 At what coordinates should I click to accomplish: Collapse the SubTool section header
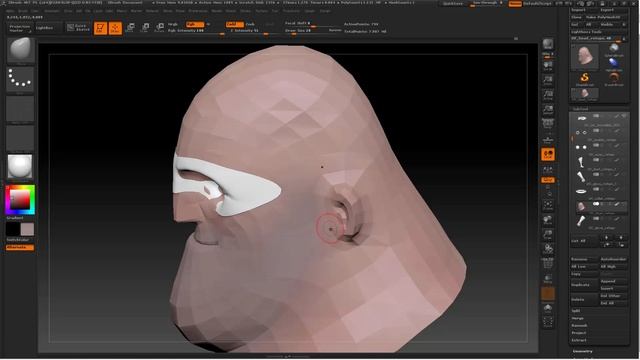pyautogui.click(x=580, y=109)
